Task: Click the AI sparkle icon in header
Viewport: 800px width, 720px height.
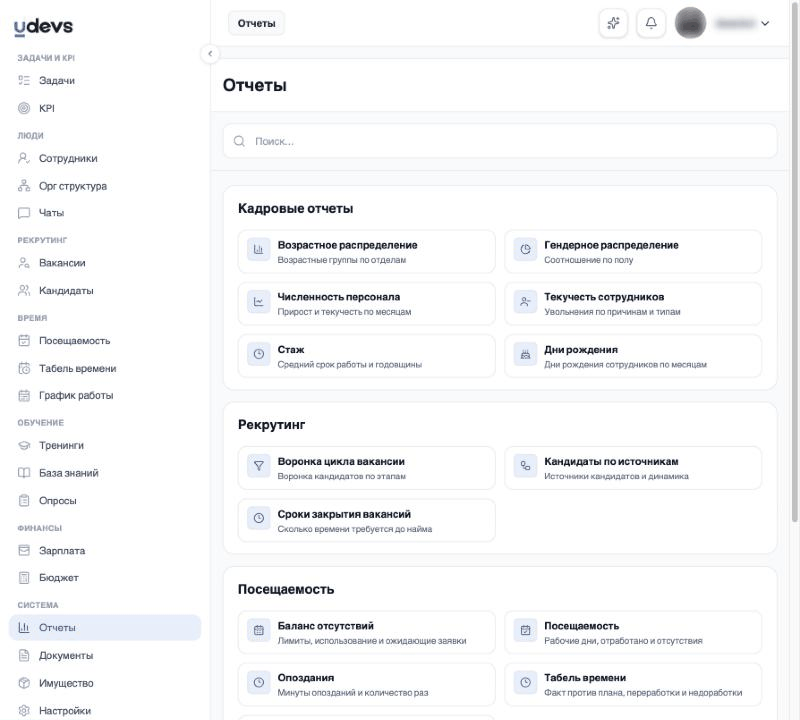Action: [613, 23]
